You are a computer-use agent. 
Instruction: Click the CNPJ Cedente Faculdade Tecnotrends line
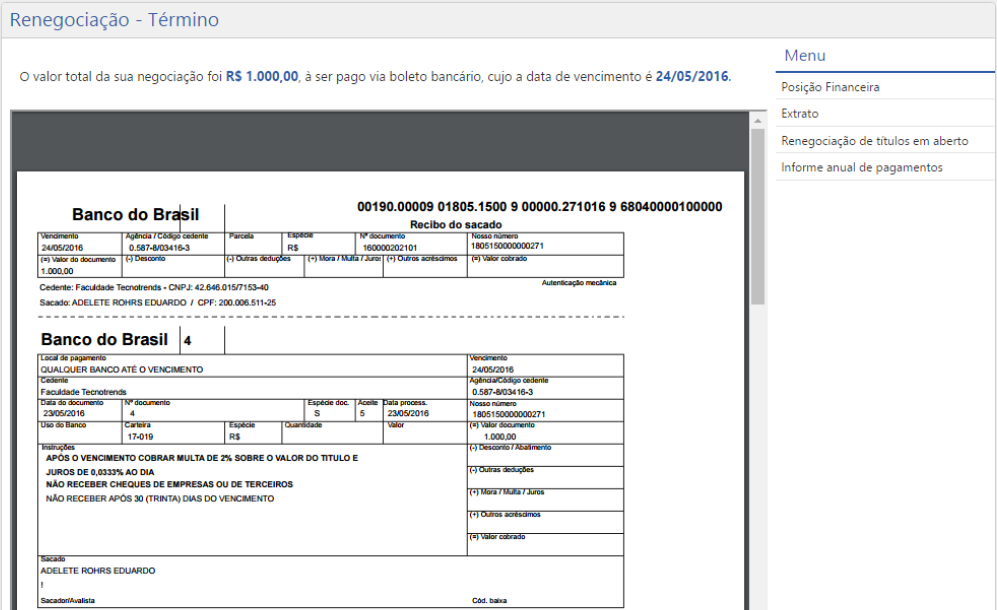[154, 287]
